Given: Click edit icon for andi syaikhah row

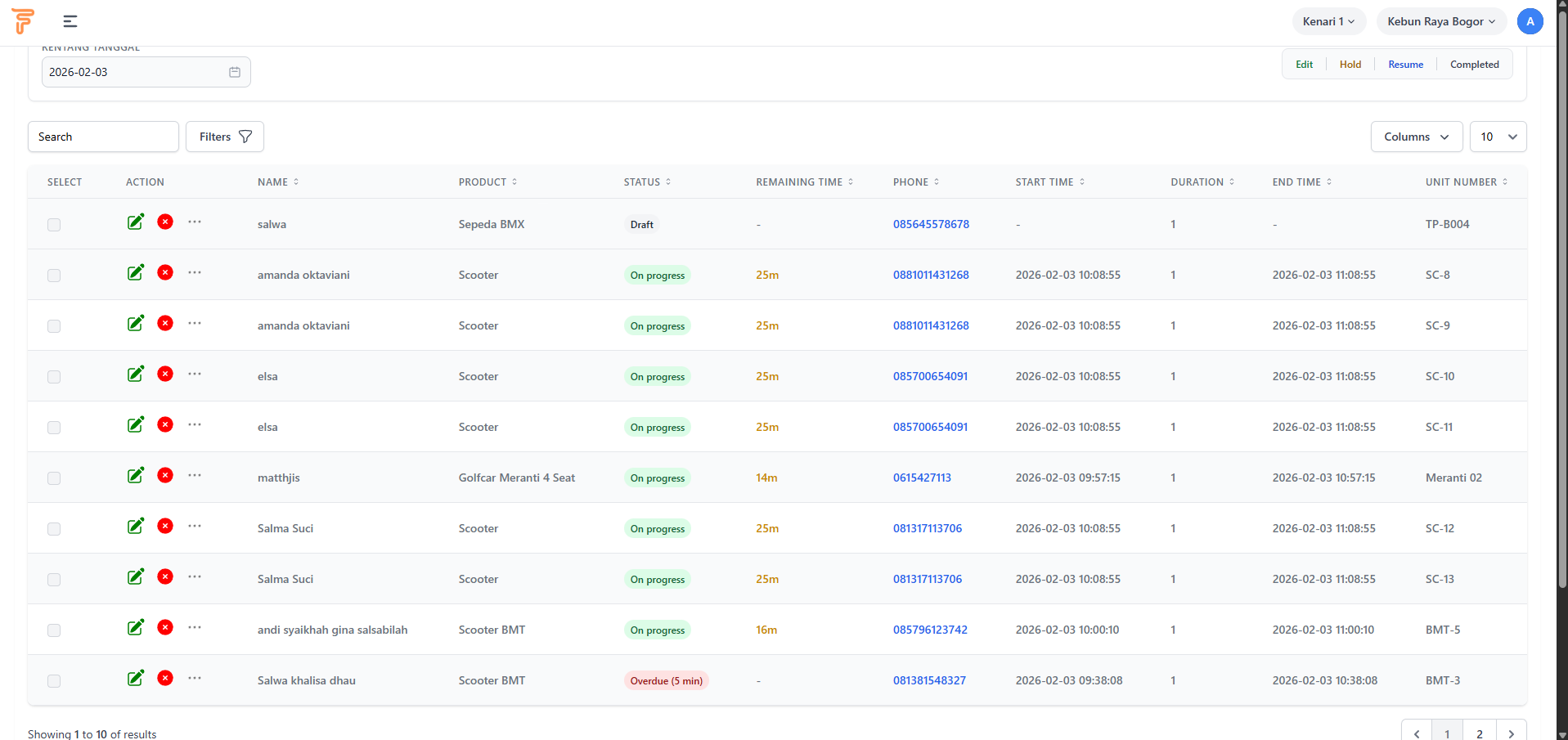Looking at the screenshot, I should 136,627.
